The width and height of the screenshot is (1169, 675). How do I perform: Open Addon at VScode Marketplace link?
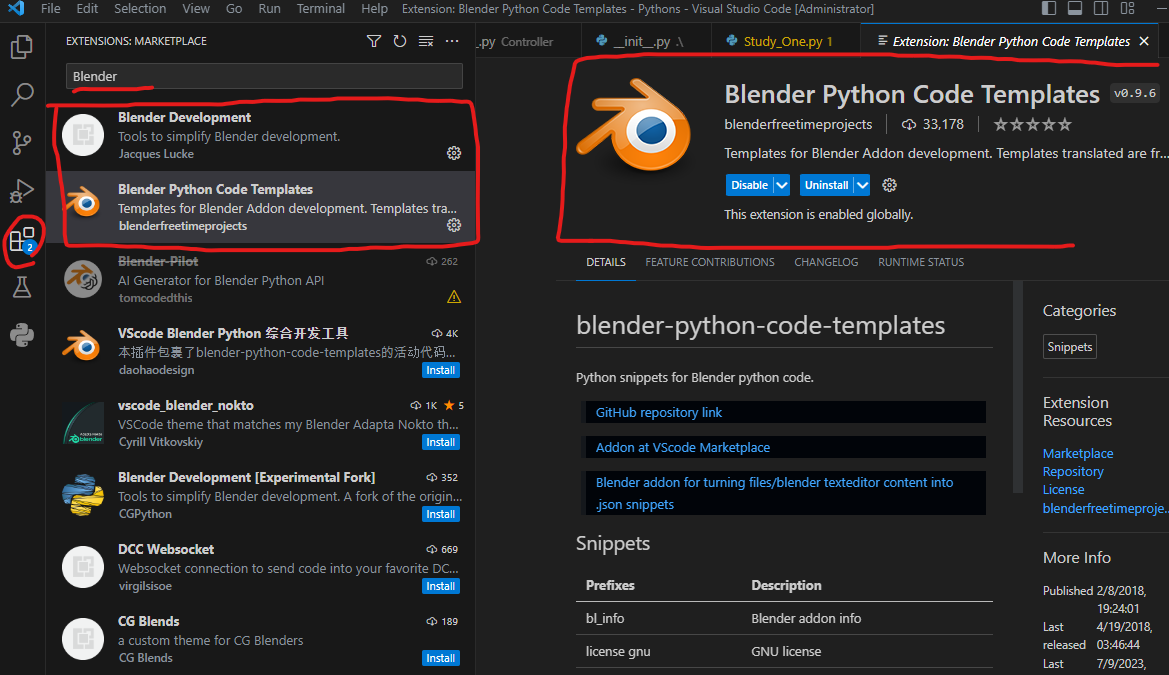[x=682, y=448]
